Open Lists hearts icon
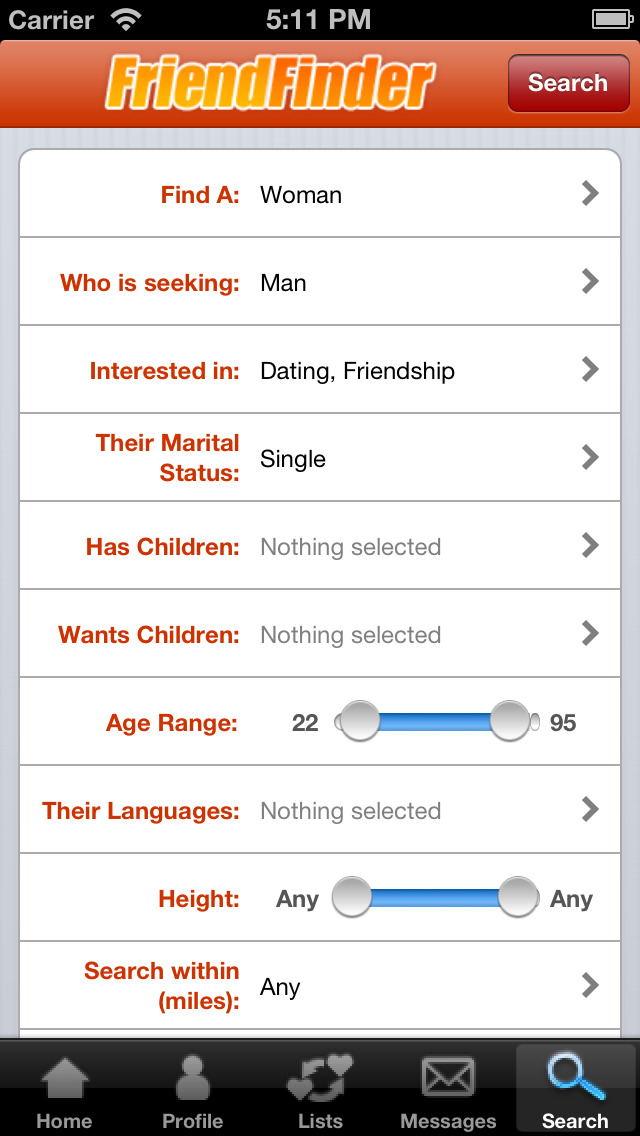Viewport: 640px width, 1136px height. pos(320,1080)
